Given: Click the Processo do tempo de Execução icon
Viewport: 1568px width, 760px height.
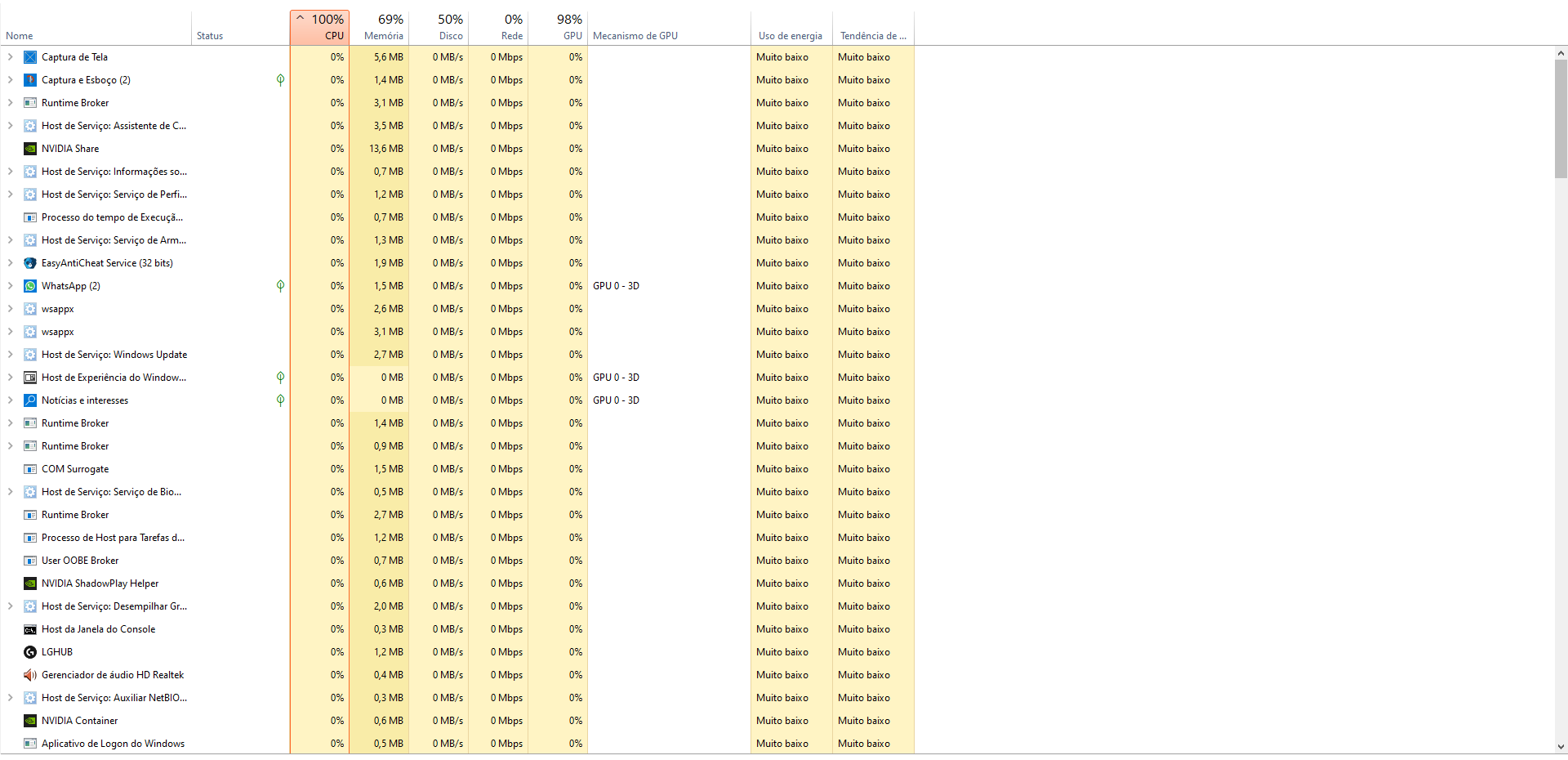Looking at the screenshot, I should [x=30, y=217].
